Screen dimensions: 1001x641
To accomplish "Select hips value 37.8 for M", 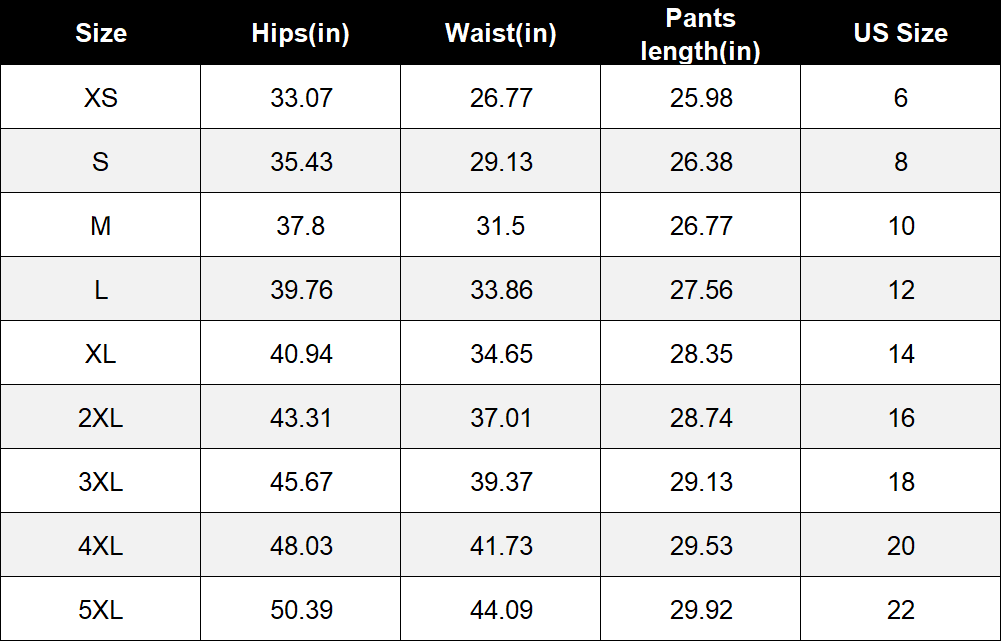I will click(x=301, y=226).
